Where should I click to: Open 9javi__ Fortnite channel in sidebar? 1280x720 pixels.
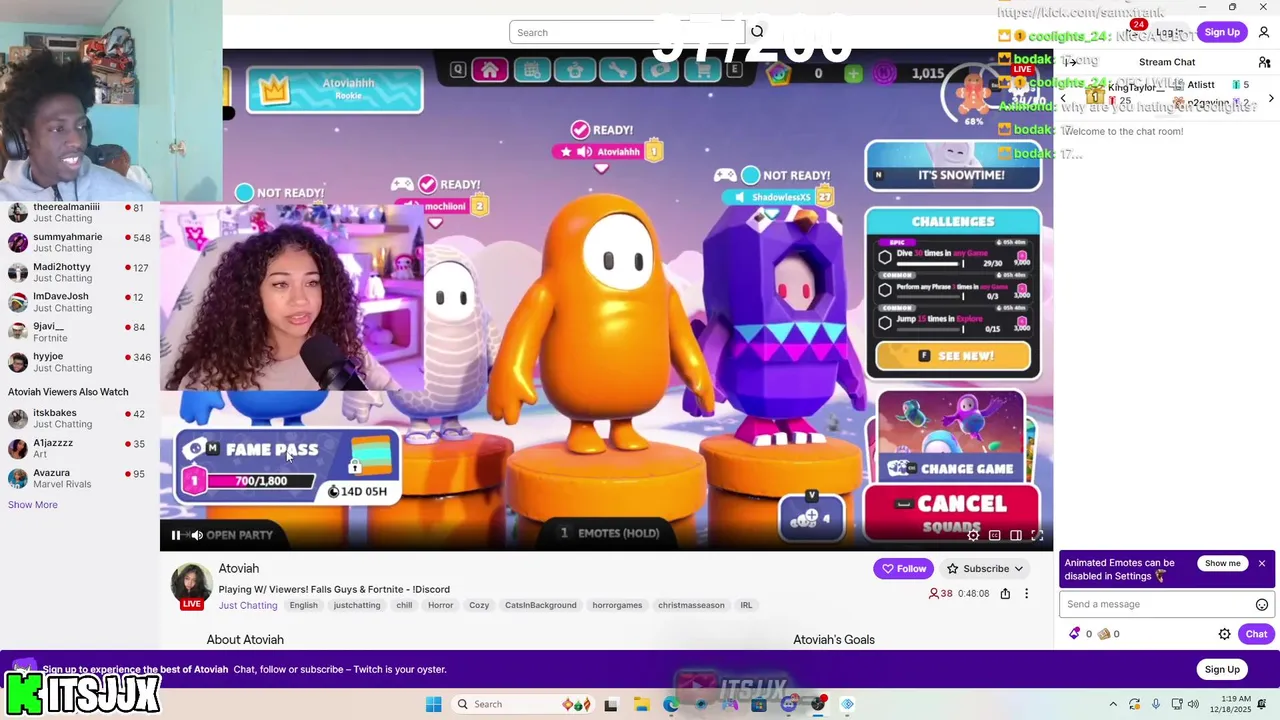(x=80, y=332)
